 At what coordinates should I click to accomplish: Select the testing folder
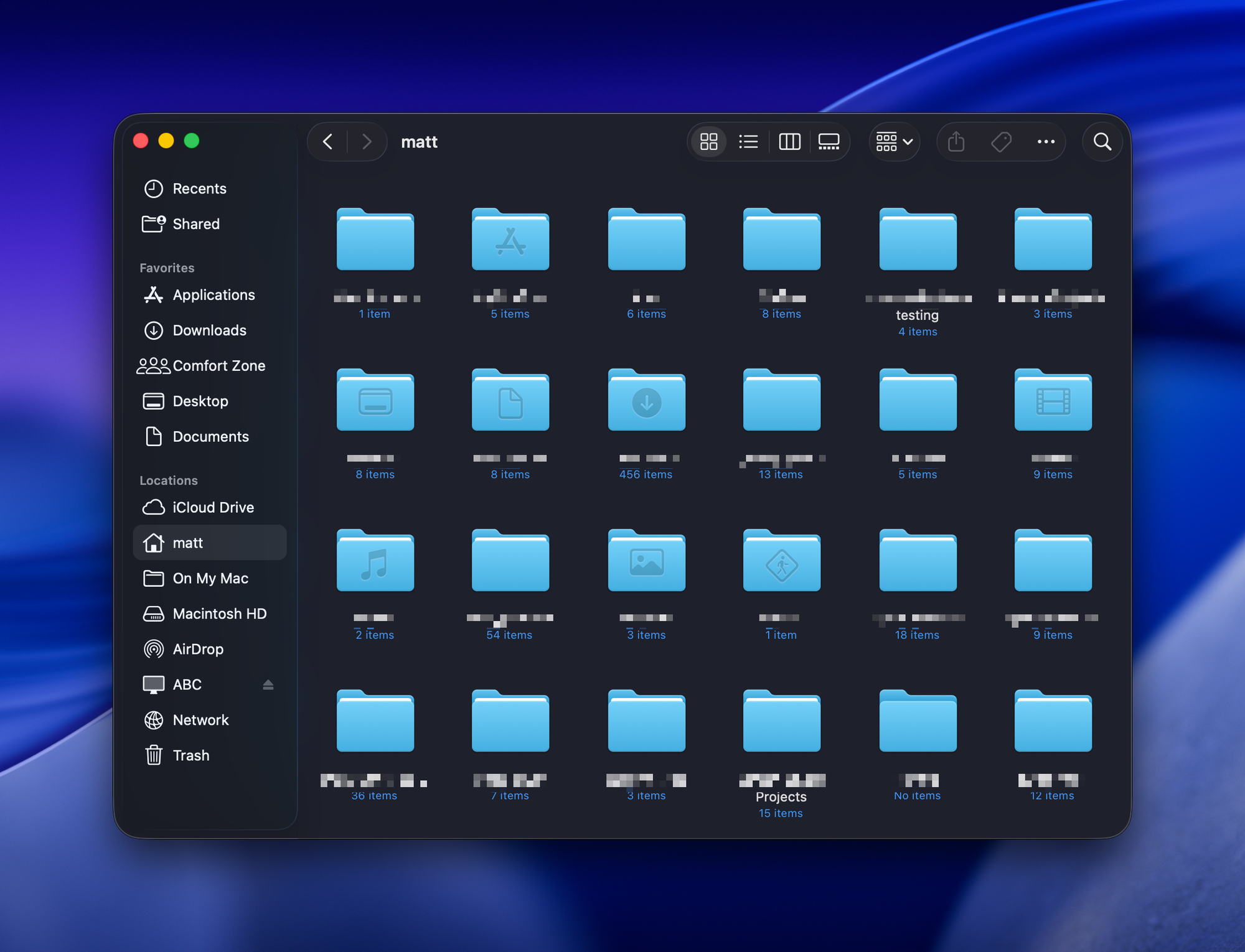click(x=918, y=241)
